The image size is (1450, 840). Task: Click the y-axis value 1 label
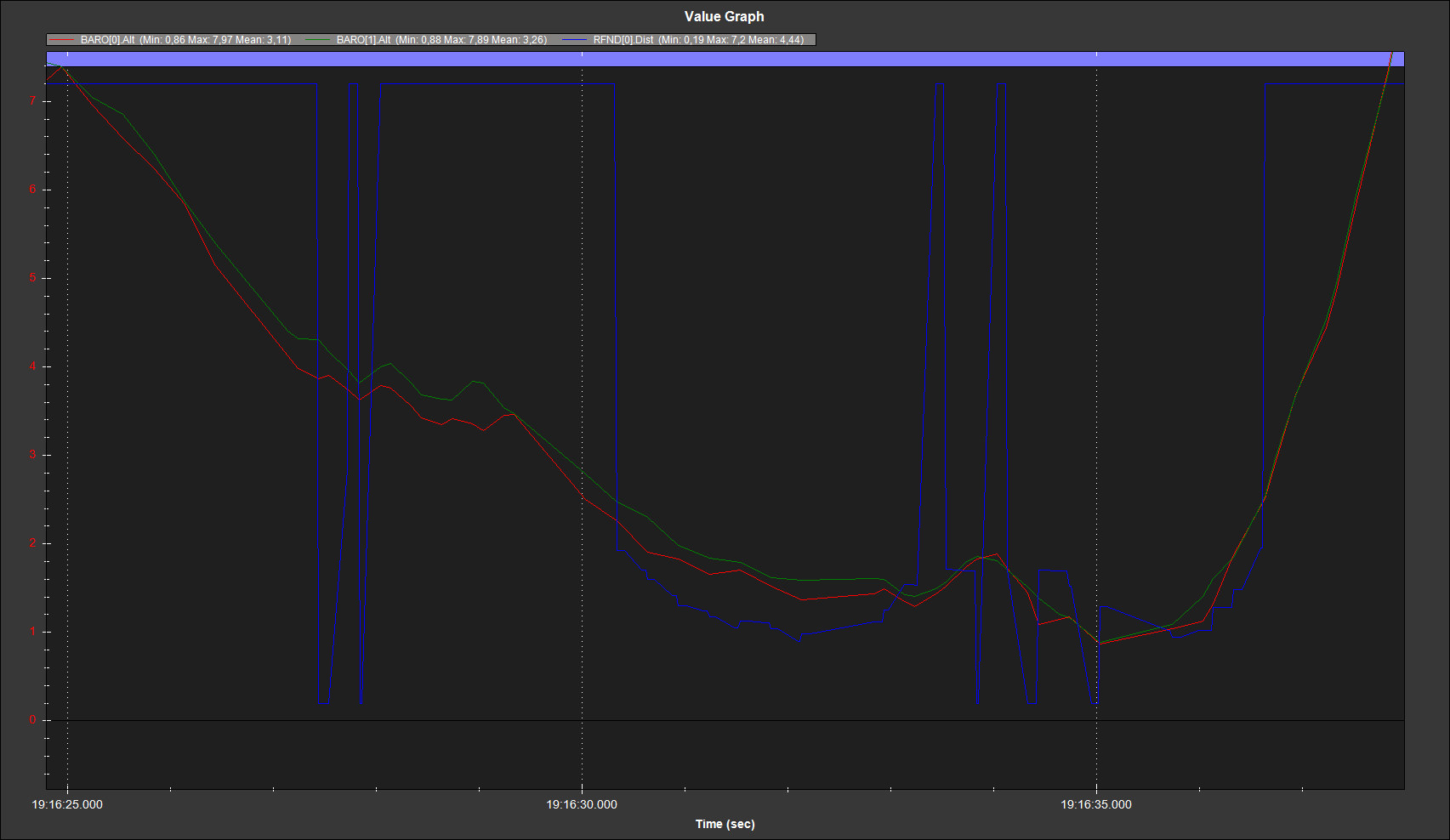[x=33, y=632]
